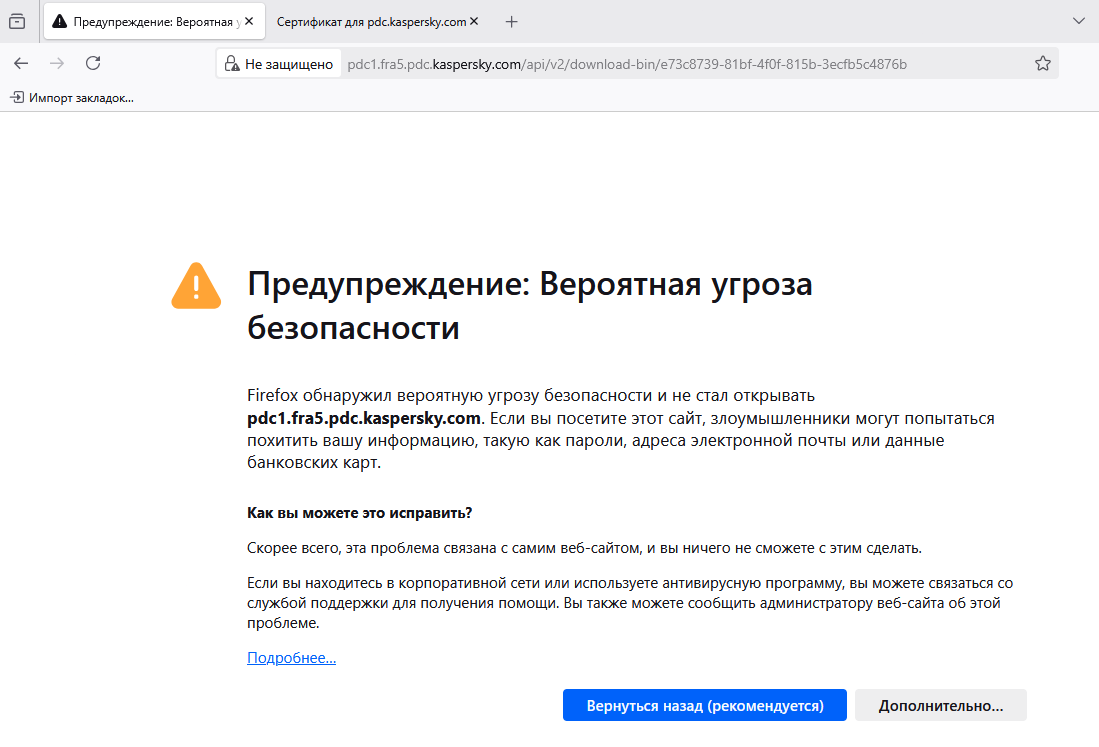Image resolution: width=1099 pixels, height=747 pixels.
Task: Click 'Вернуться назад (рекомендуется)' button
Action: pyautogui.click(x=704, y=706)
